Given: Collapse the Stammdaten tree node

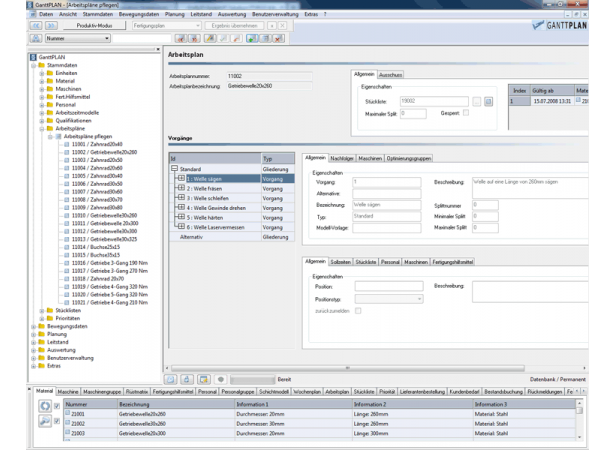Looking at the screenshot, I should coord(34,65).
